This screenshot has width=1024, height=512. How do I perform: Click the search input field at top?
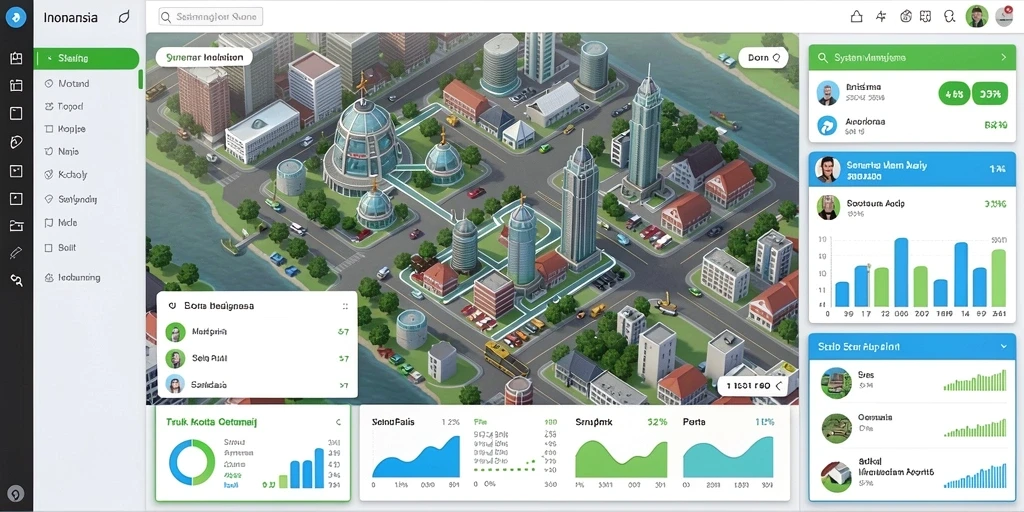coord(211,17)
